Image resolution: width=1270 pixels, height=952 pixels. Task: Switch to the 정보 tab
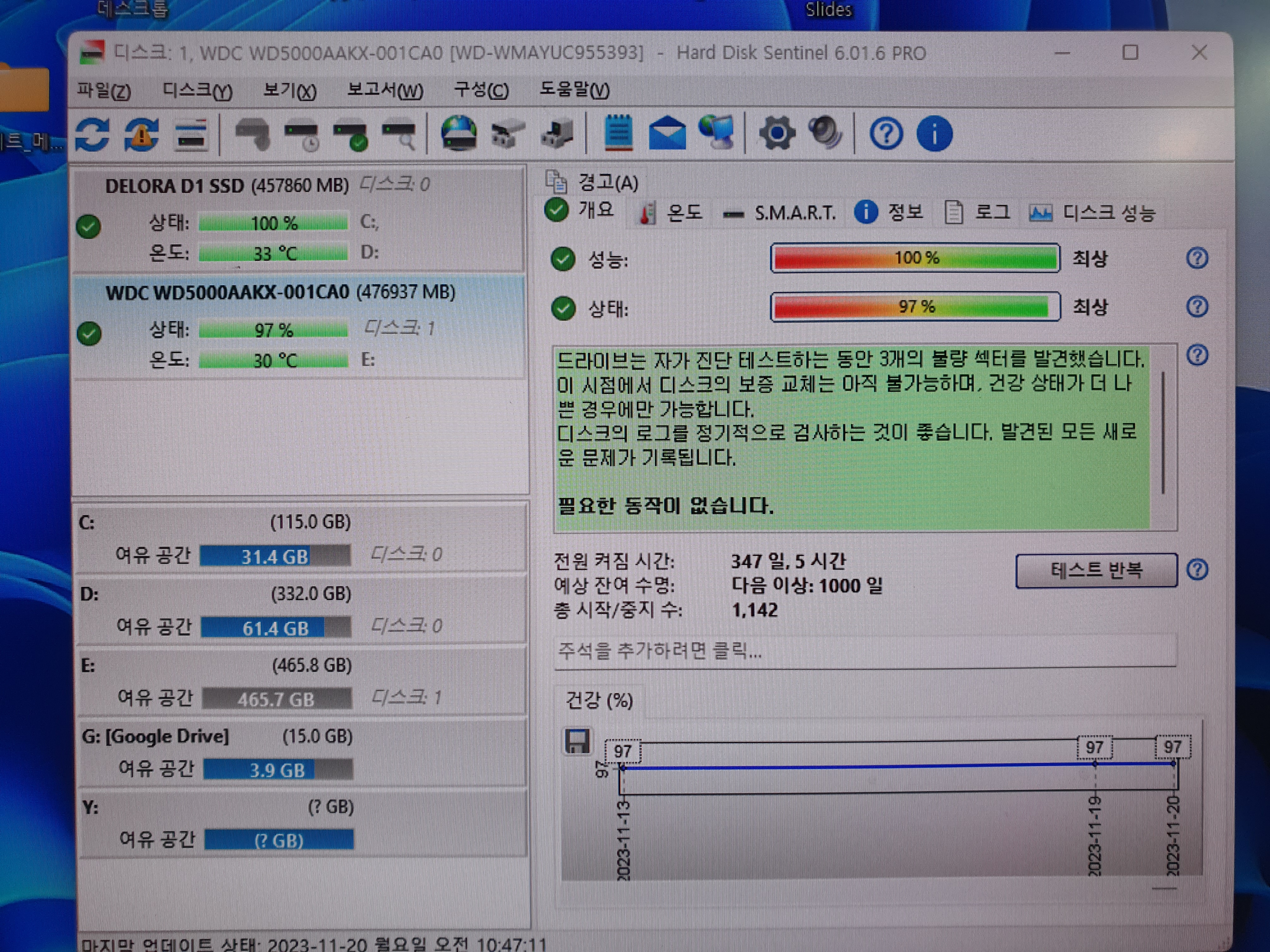tap(889, 212)
